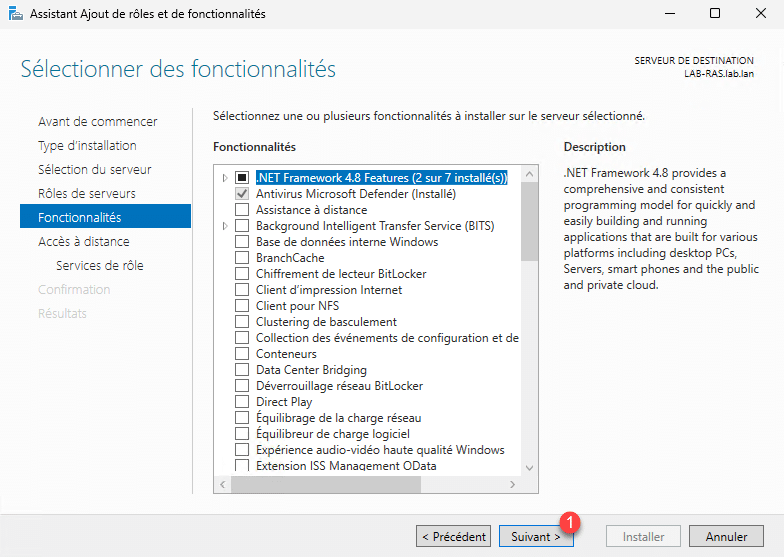Enable Chiffrement de lecteur BitLocker

[x=241, y=274]
